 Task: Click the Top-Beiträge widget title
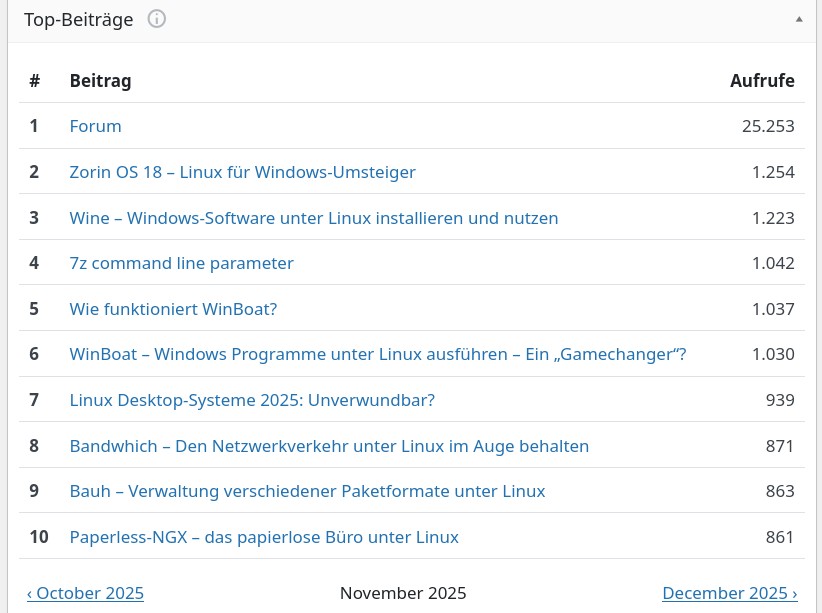80,19
